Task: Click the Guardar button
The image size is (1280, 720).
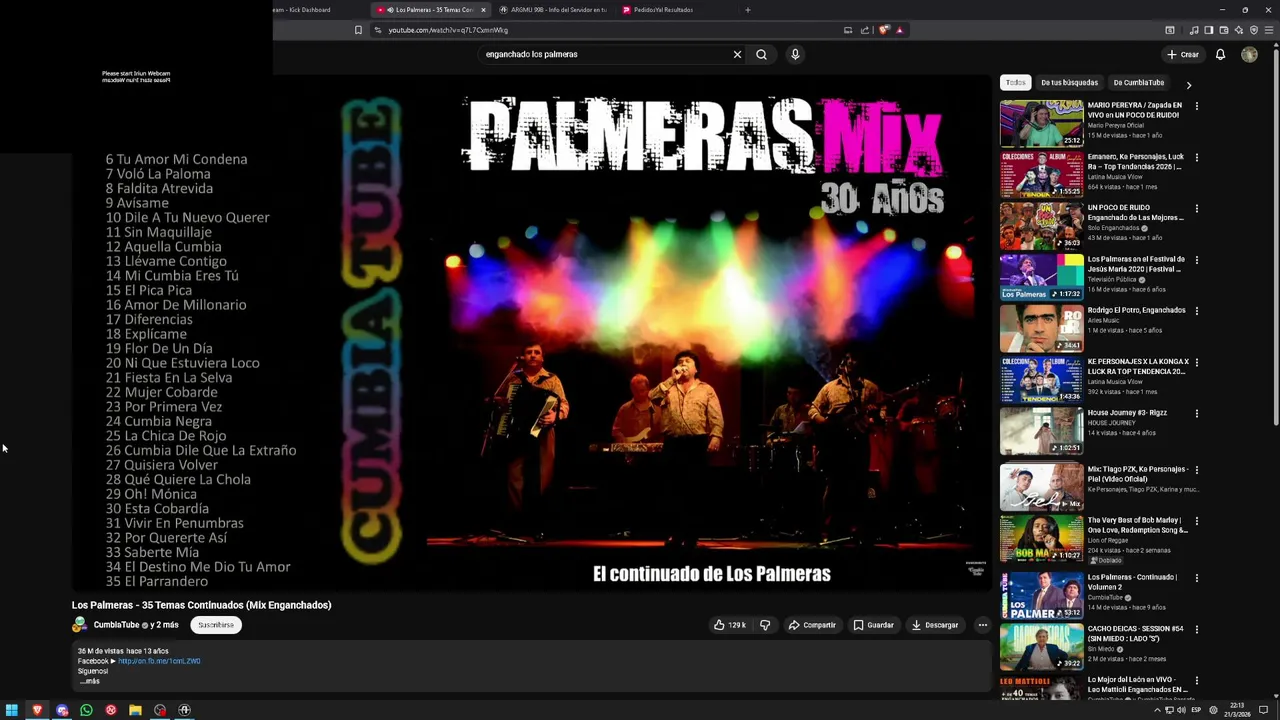Action: pyautogui.click(x=873, y=625)
